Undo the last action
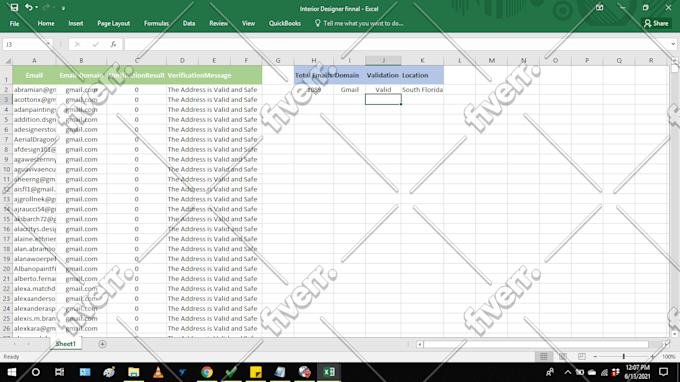The width and height of the screenshot is (680, 382). (29, 7)
